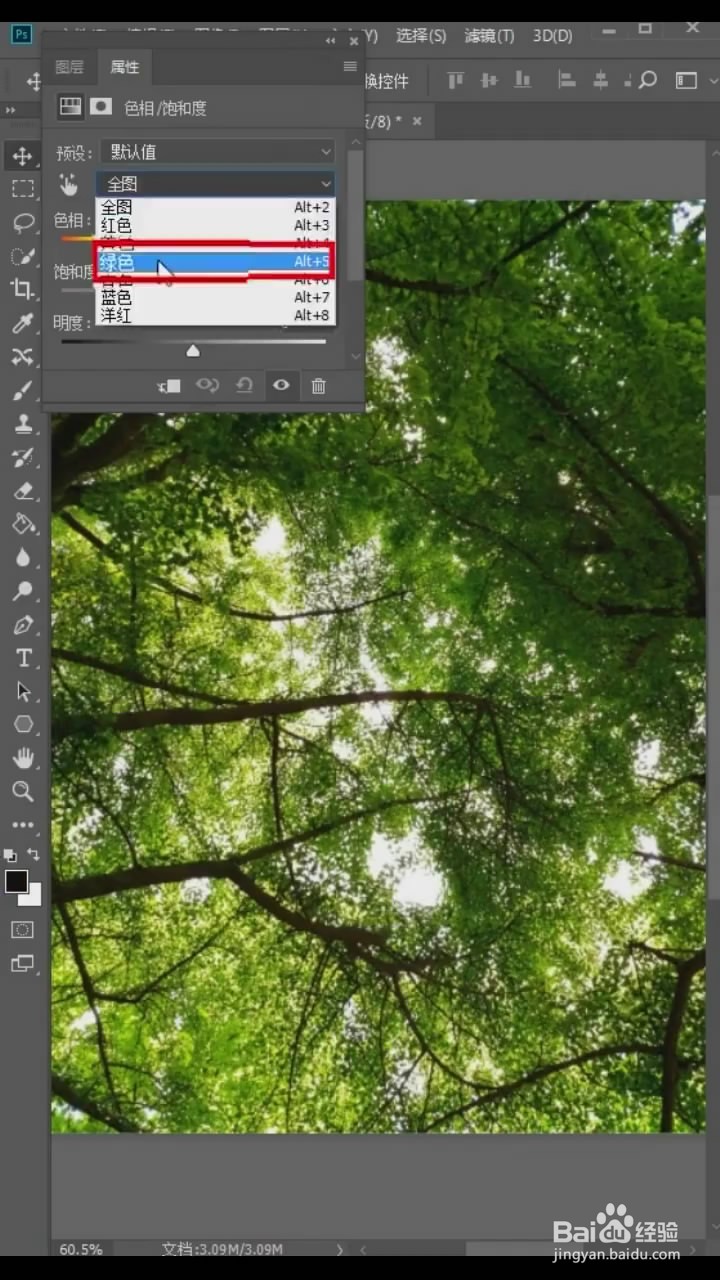Select the Dodge tool
The height and width of the screenshot is (1280, 720).
(21, 591)
